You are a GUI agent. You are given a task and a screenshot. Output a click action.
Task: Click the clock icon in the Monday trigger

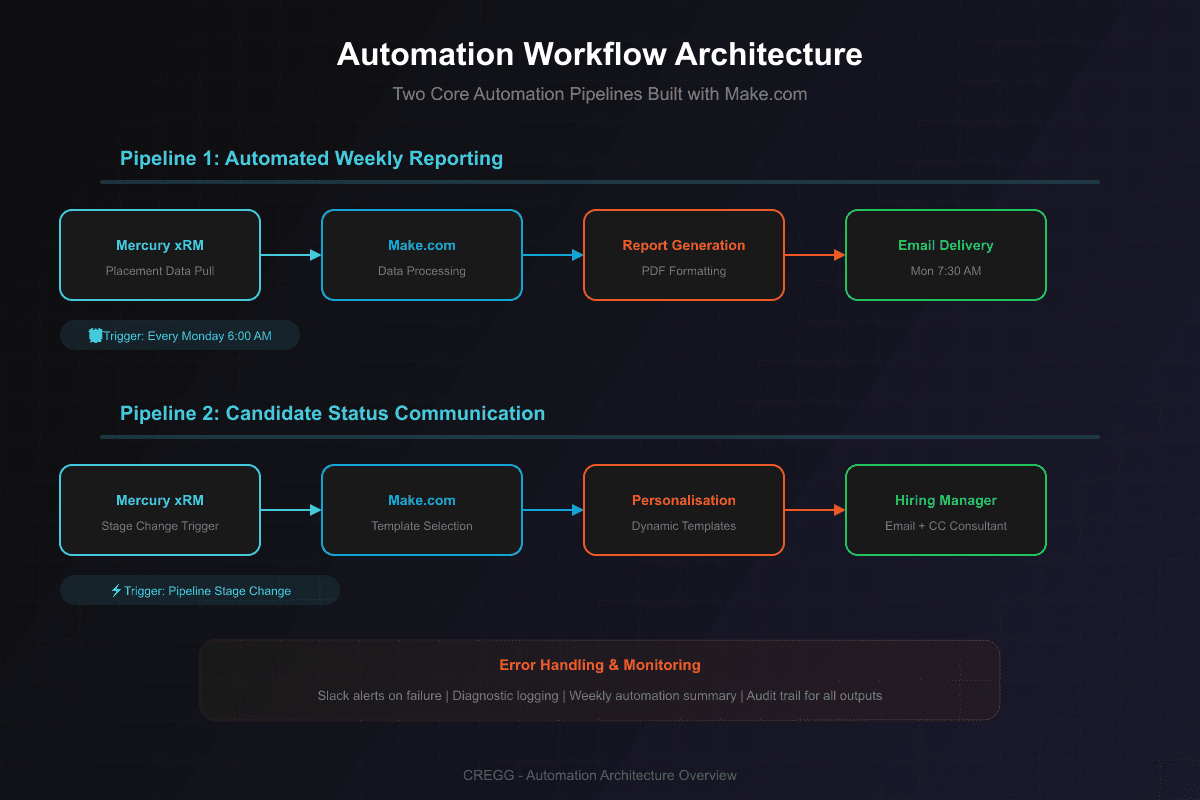point(95,336)
